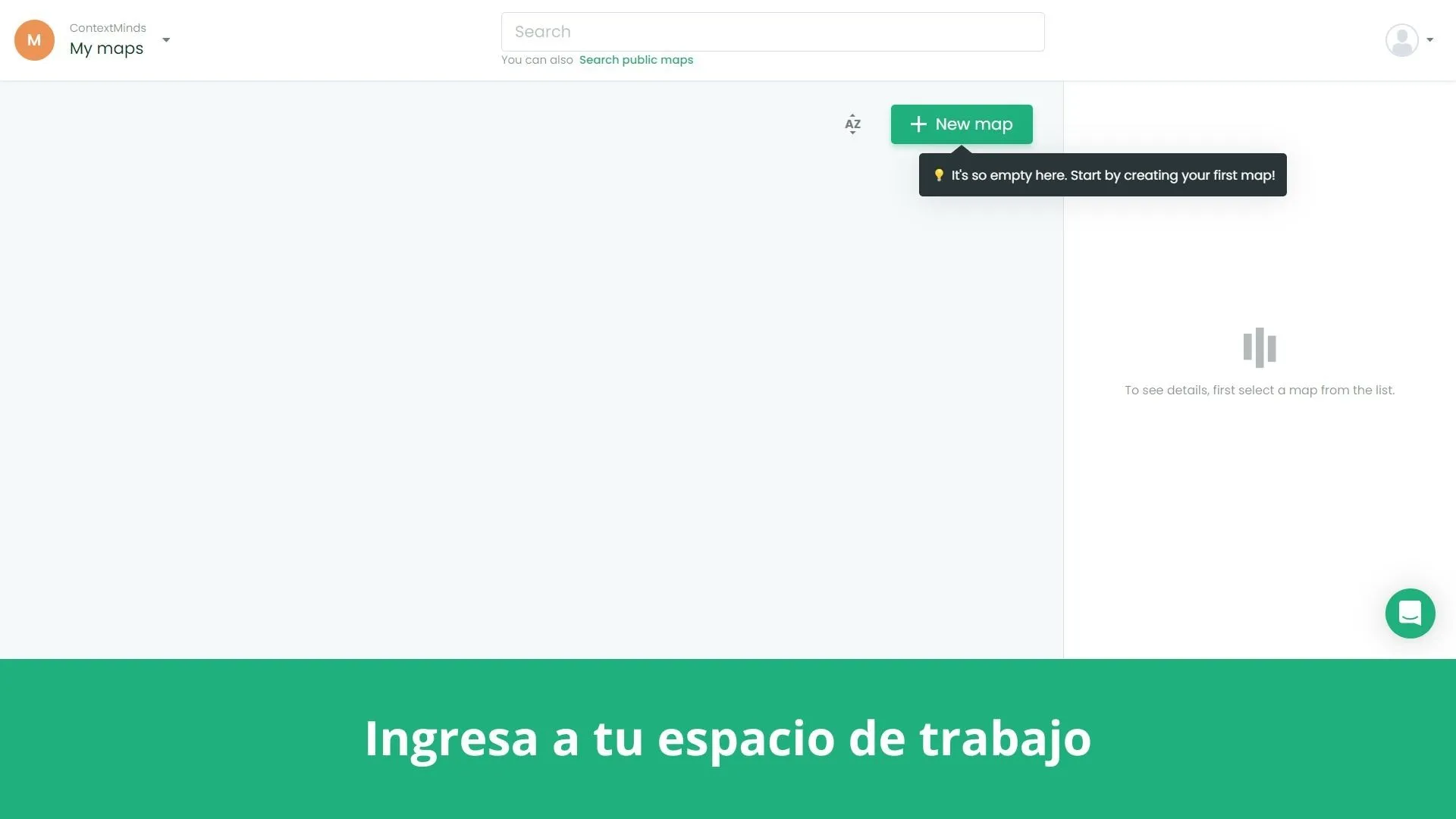Click 'To see details, first select a map' text
This screenshot has height=819, width=1456.
[1259, 391]
